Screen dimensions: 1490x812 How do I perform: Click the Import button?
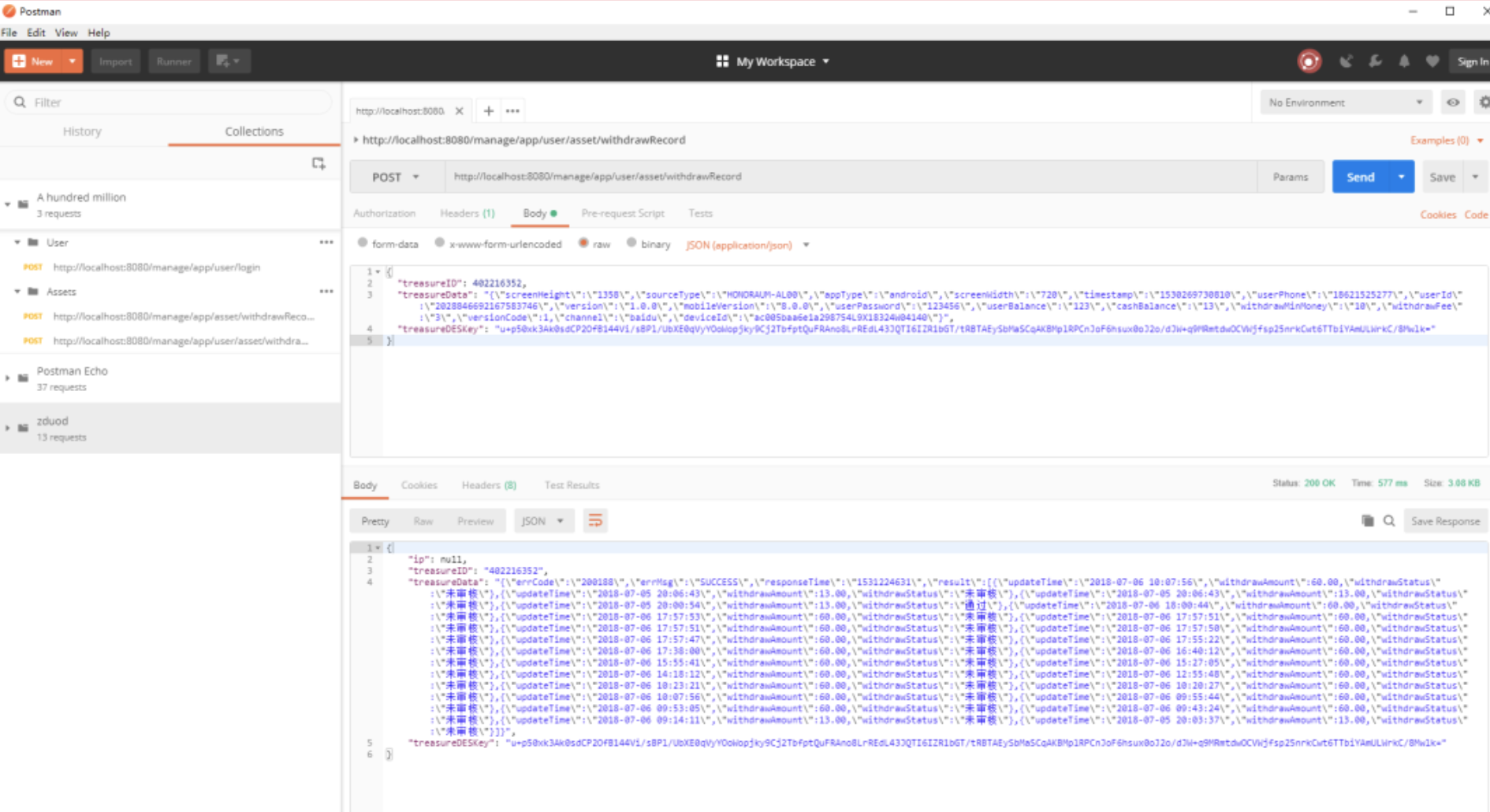coord(115,61)
